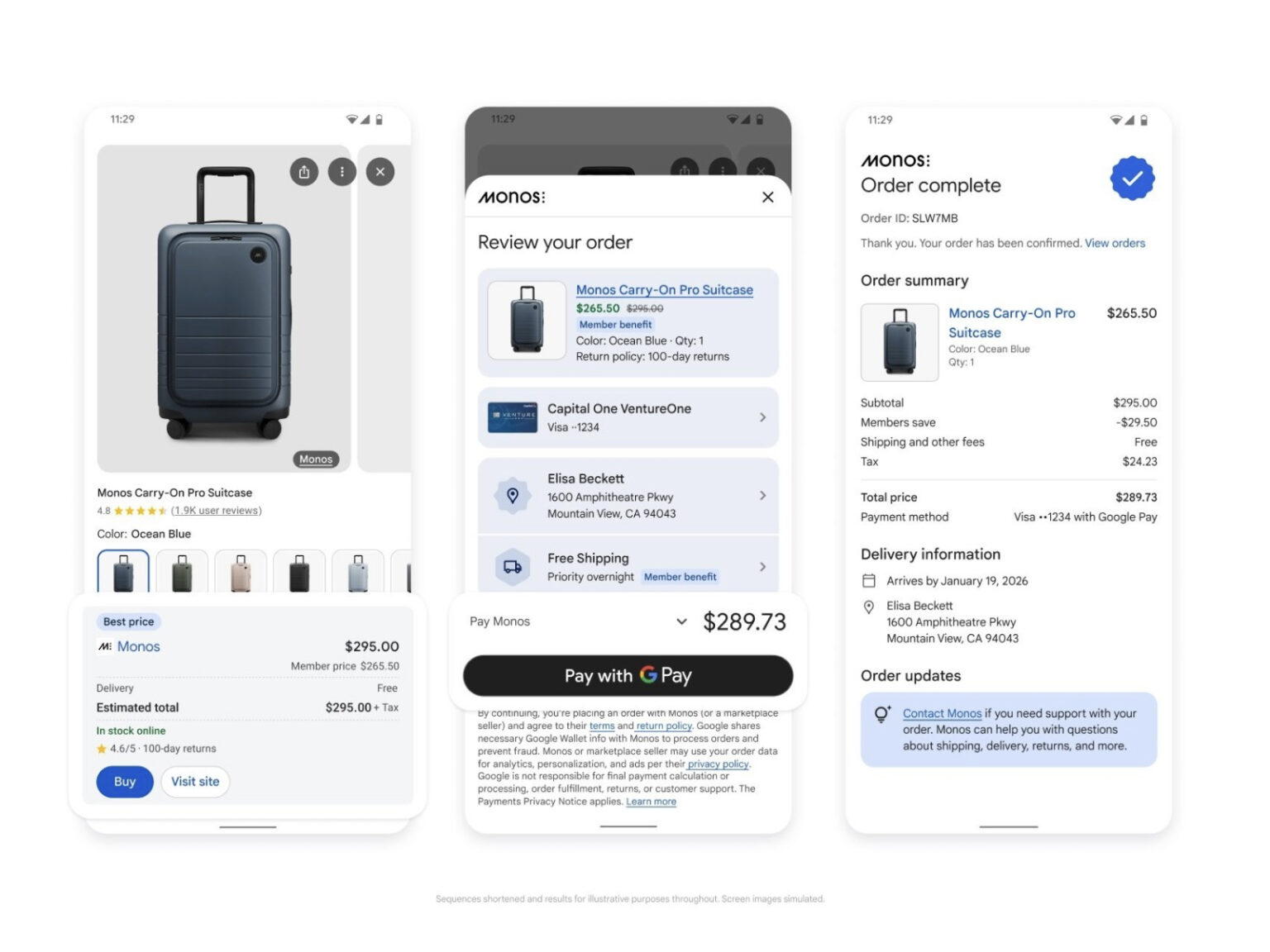Tap the share icon on product image
This screenshot has height=952, width=1270.
tap(304, 172)
